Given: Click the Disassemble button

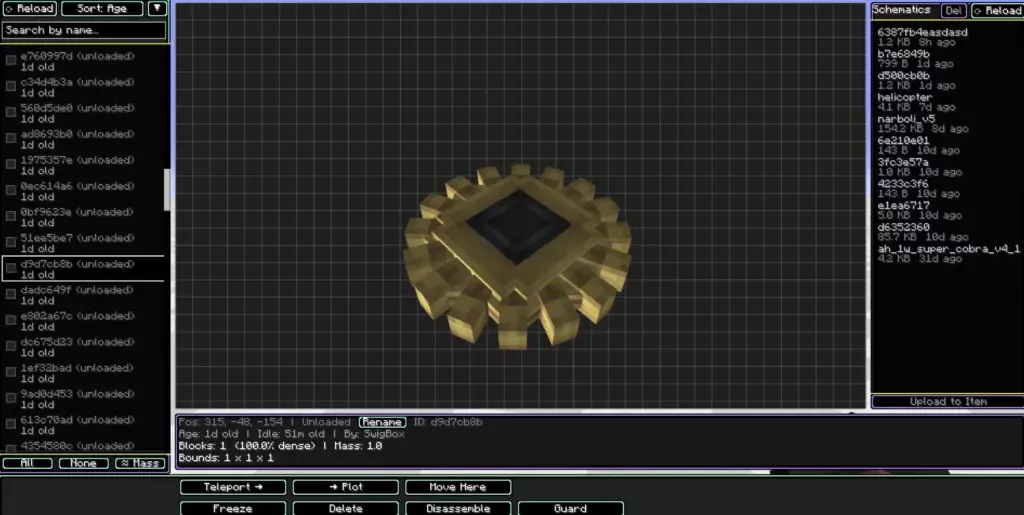Looking at the screenshot, I should (458, 508).
